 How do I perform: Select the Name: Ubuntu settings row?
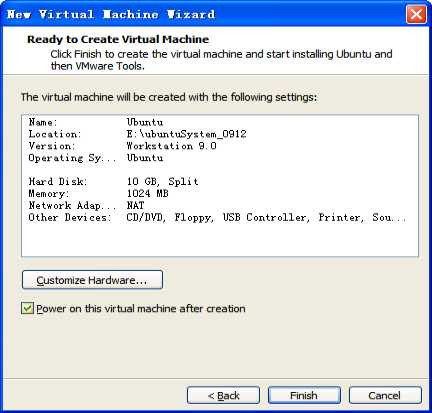point(220,122)
